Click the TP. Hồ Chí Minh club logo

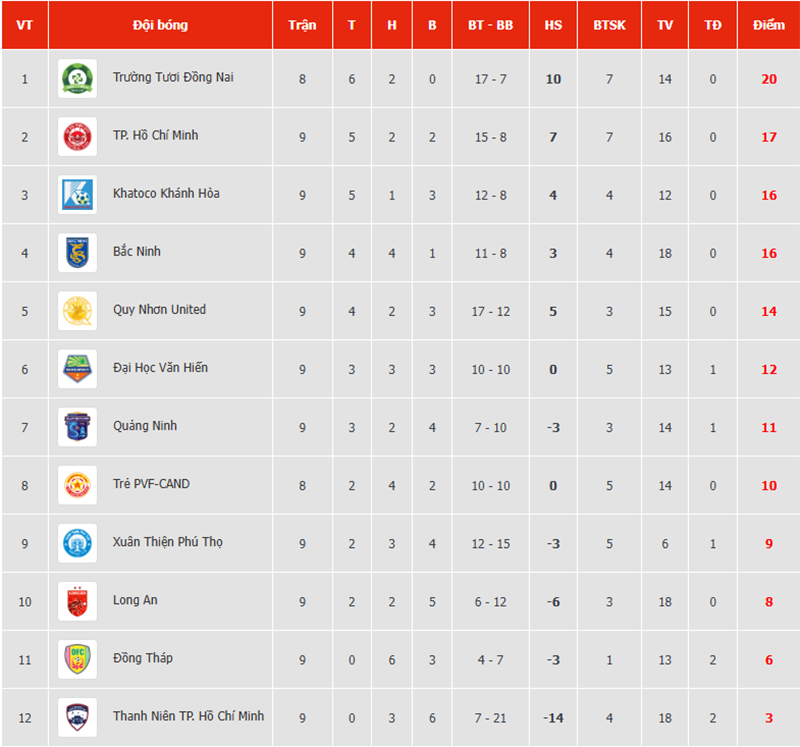pos(77,136)
